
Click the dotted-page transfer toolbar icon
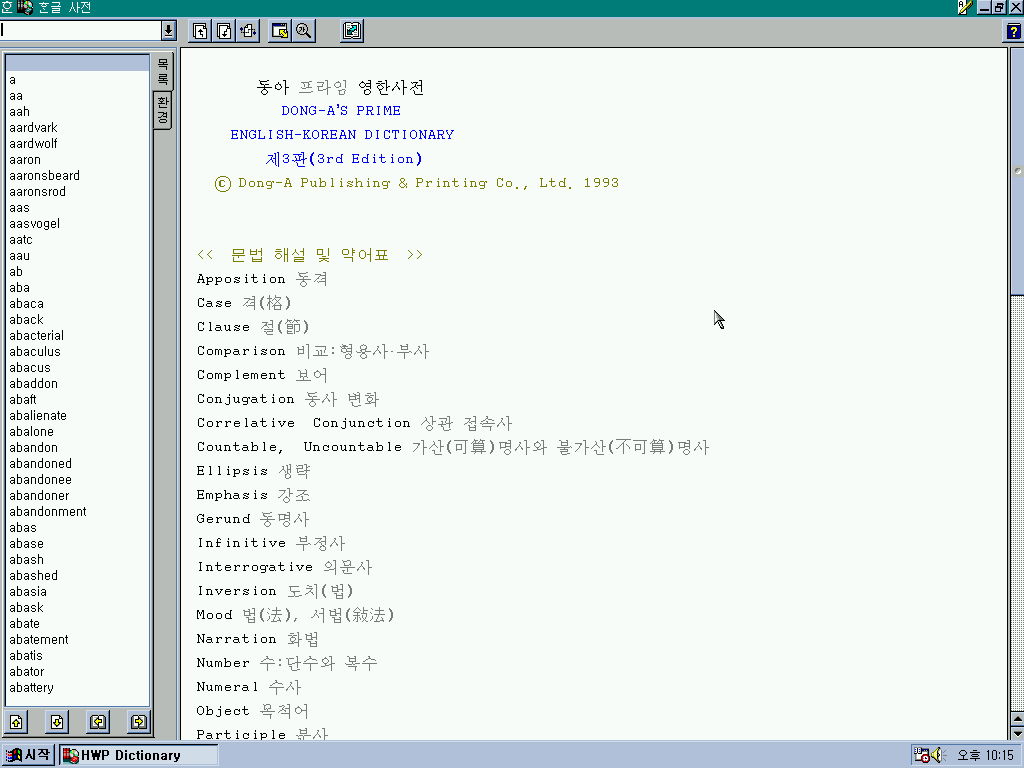(x=248, y=31)
